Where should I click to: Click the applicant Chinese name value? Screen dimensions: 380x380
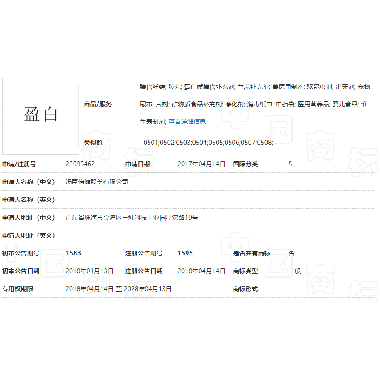coord(97,182)
